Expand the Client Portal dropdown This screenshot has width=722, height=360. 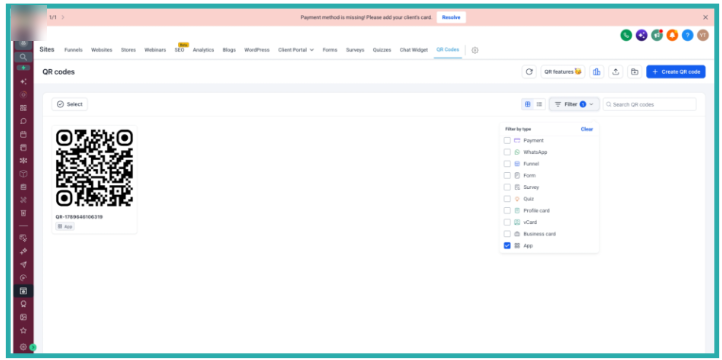(296, 50)
